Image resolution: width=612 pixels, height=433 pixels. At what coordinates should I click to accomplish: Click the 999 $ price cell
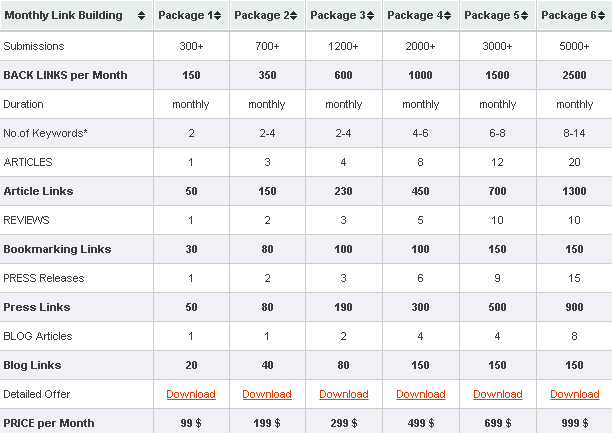pyautogui.click(x=574, y=423)
